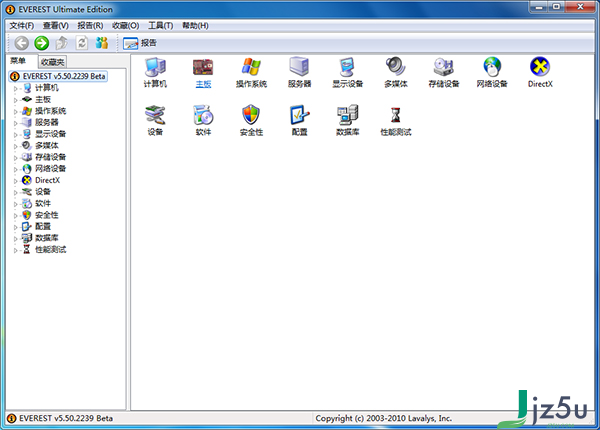Click the green Forward arrow toolbar button

click(42, 43)
